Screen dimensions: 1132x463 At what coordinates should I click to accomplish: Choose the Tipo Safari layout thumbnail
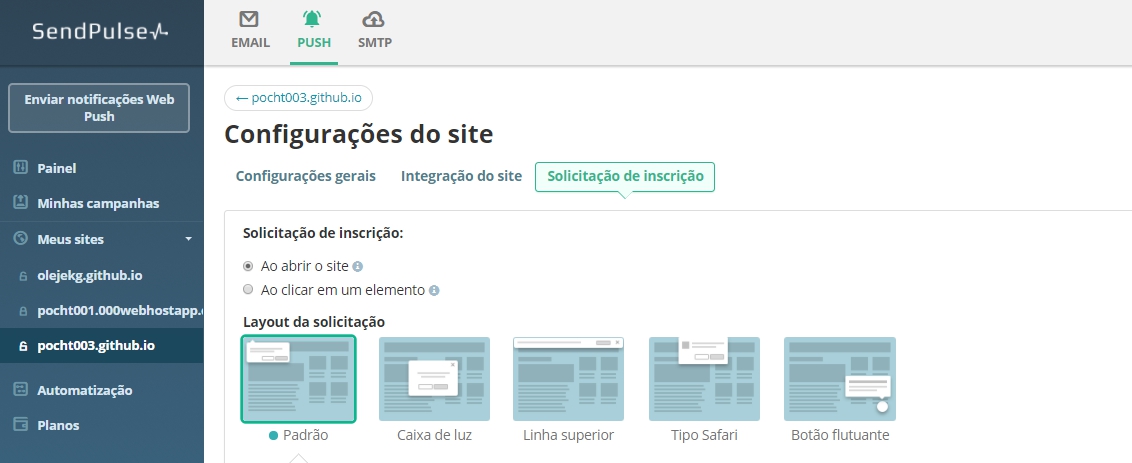(704, 378)
